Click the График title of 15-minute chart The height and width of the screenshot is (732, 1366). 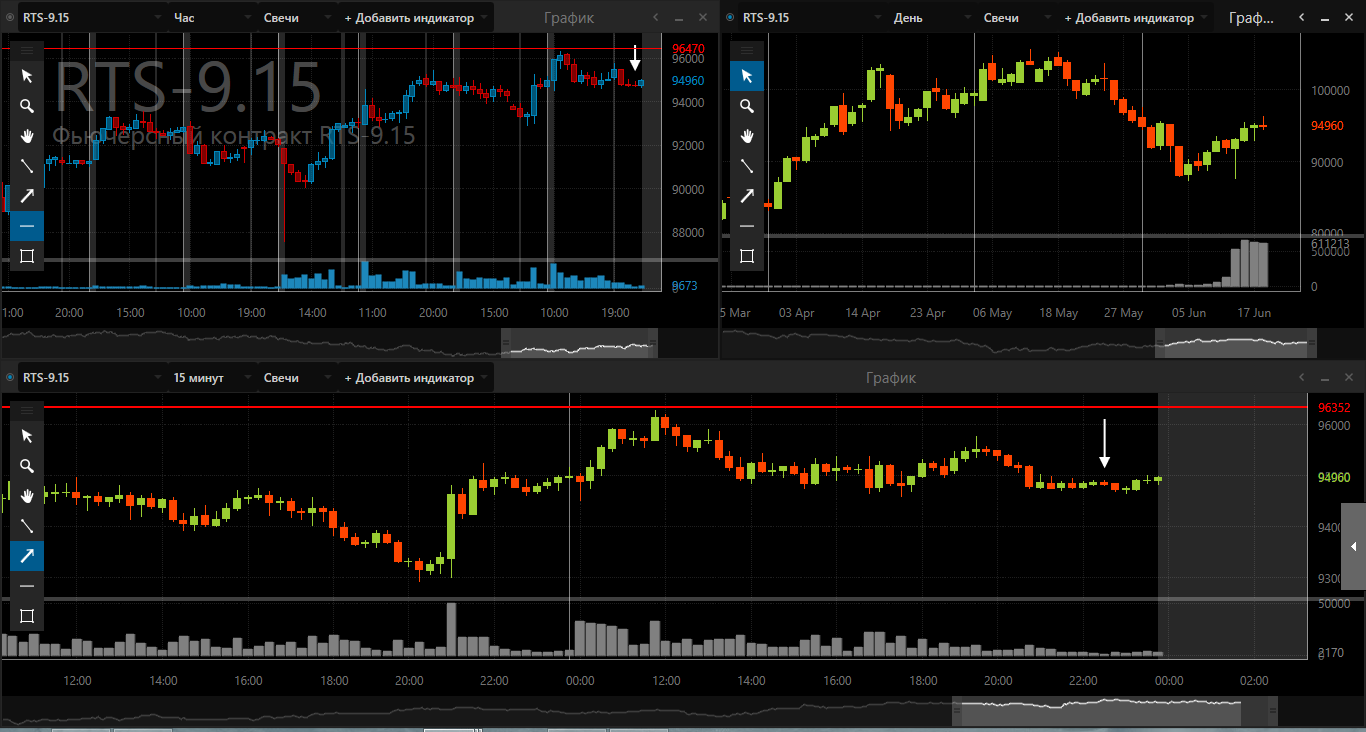890,378
